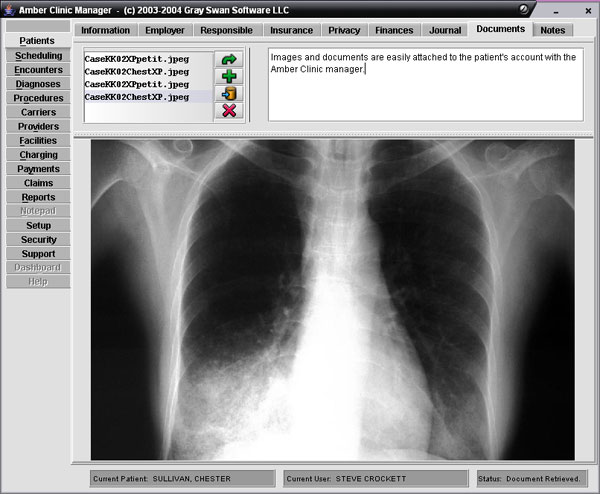The image size is (600, 494).
Task: Click the Security sidebar button
Action: pyautogui.click(x=38, y=240)
